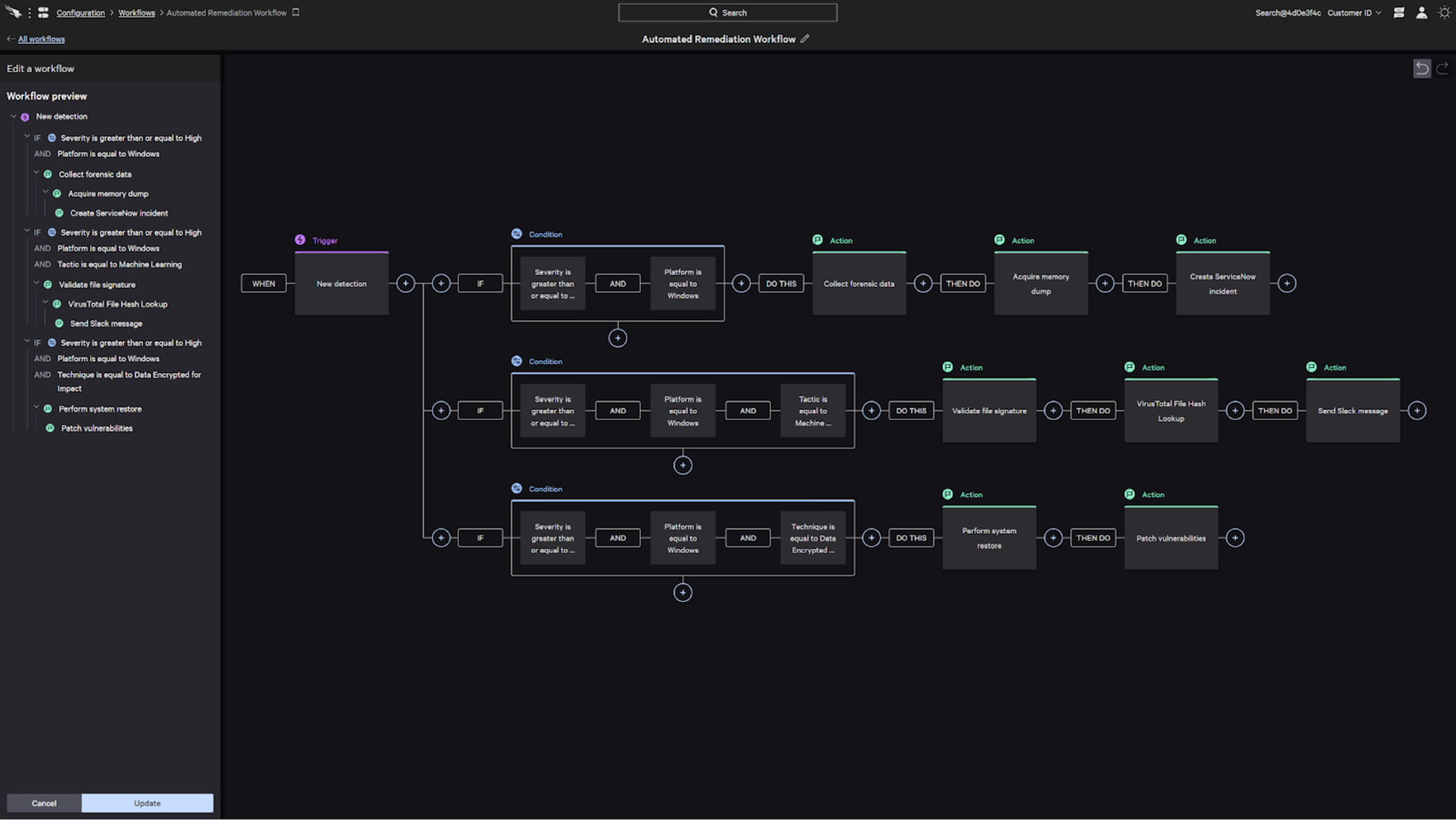Click the Update button
Image resolution: width=1456 pixels, height=820 pixels.
pyautogui.click(x=147, y=803)
